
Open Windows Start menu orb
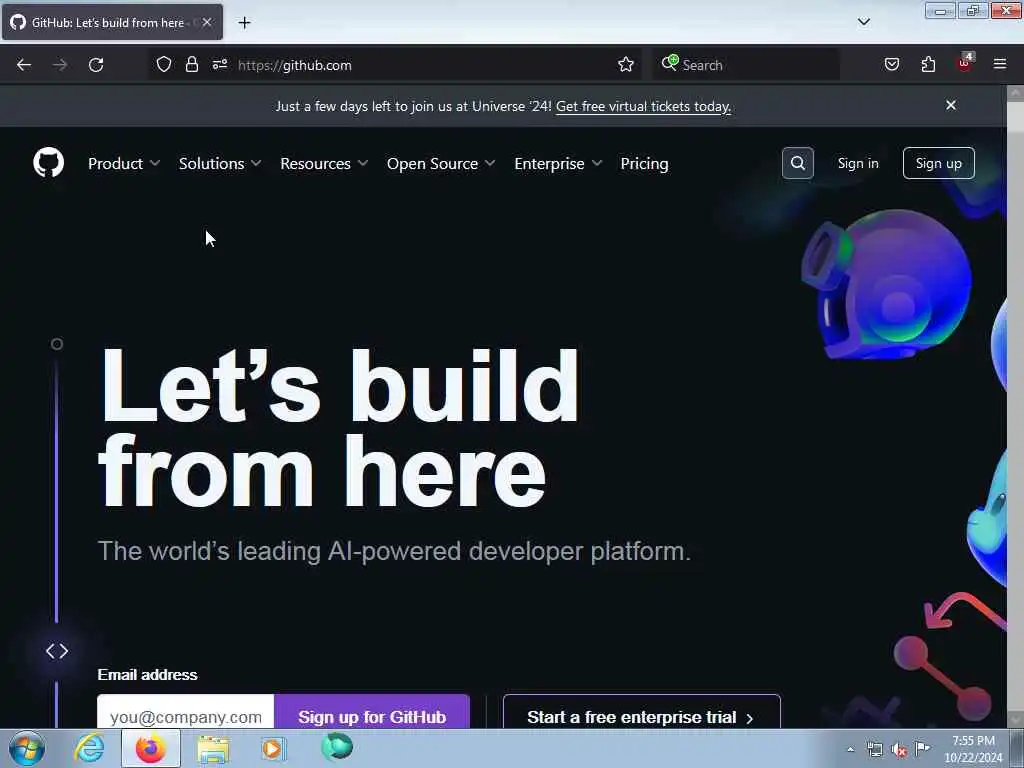pos(27,748)
